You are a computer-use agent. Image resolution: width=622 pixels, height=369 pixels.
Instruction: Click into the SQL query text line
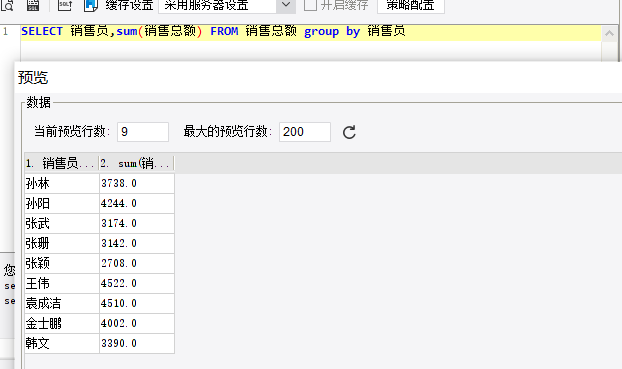[311, 32]
